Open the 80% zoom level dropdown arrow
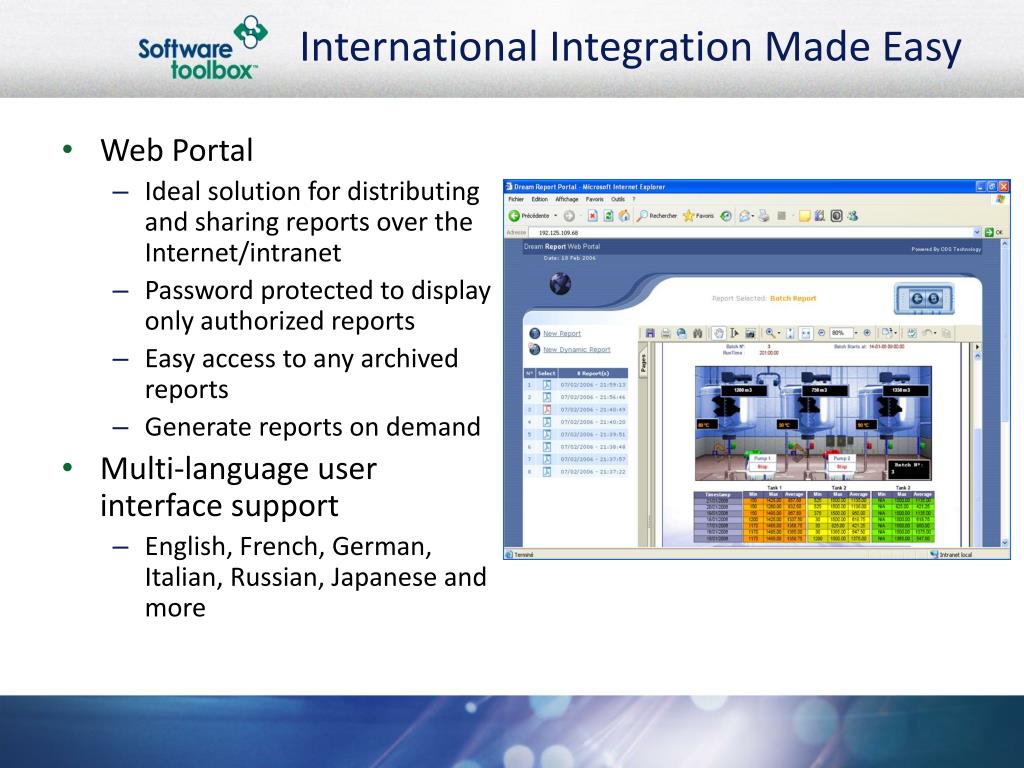 tap(856, 333)
